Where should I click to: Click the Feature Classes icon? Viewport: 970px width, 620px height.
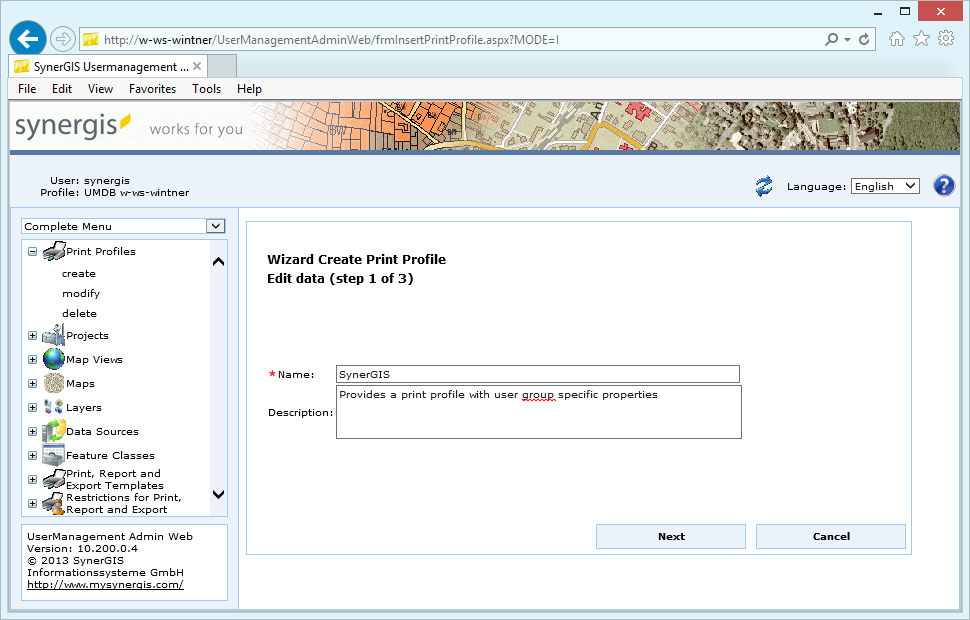click(x=52, y=455)
